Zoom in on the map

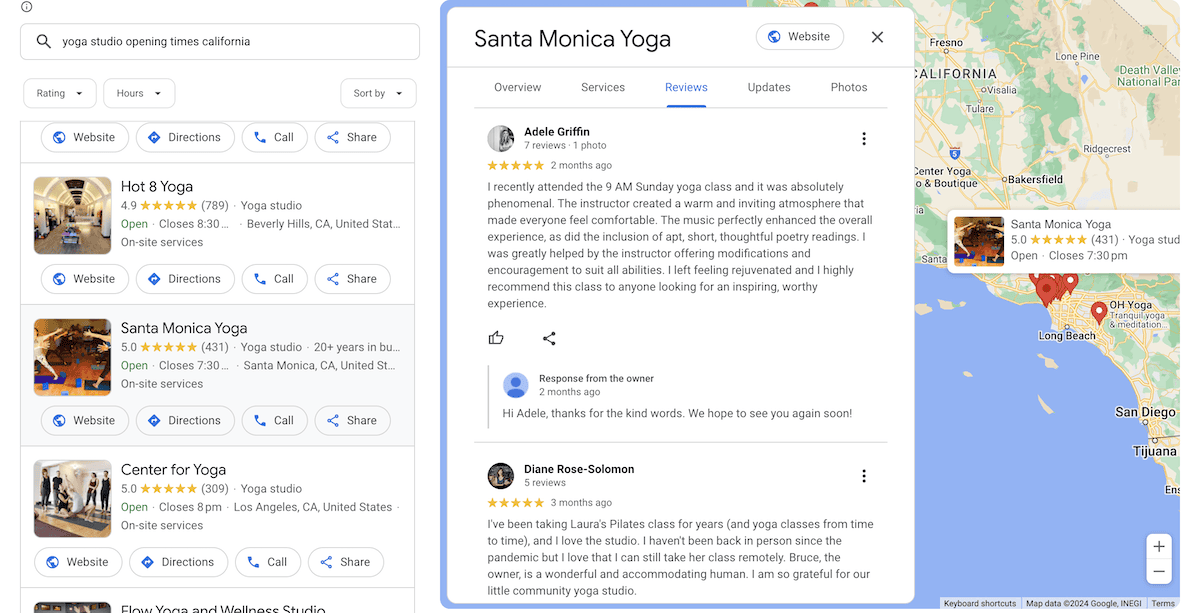click(x=1159, y=547)
